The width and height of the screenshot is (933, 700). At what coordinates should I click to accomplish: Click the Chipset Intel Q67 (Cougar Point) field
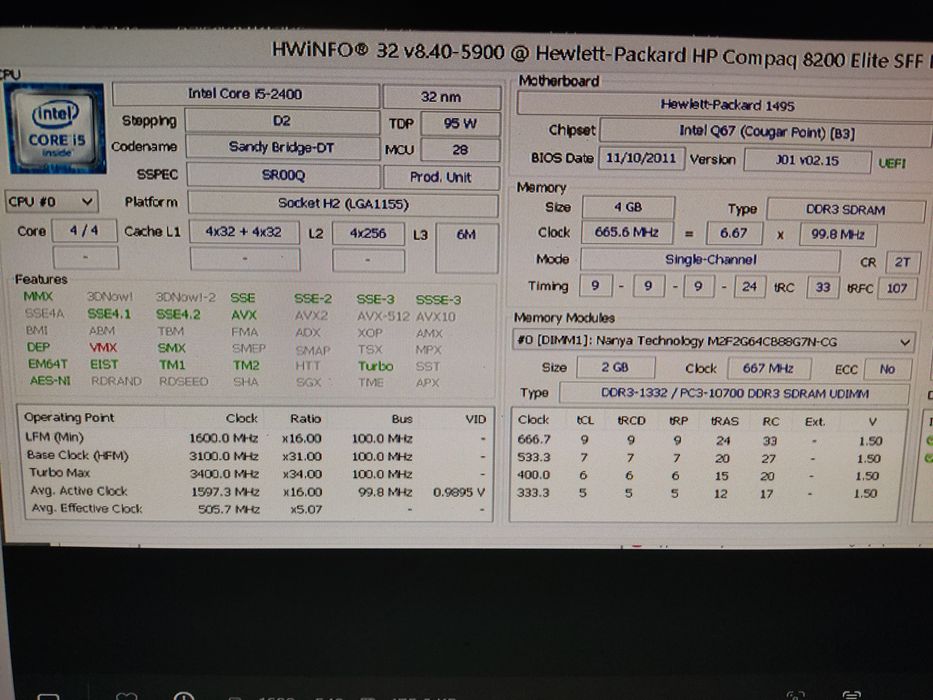(x=767, y=132)
